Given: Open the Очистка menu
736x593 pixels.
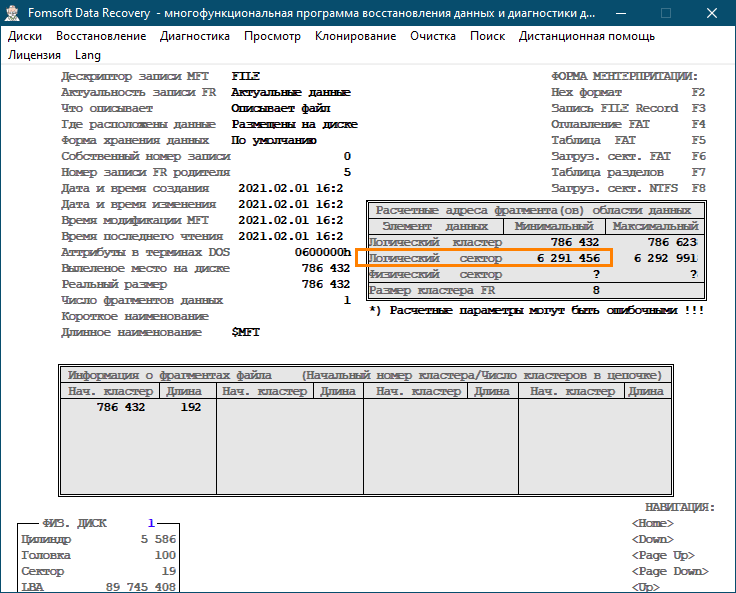Looking at the screenshot, I should point(433,36).
